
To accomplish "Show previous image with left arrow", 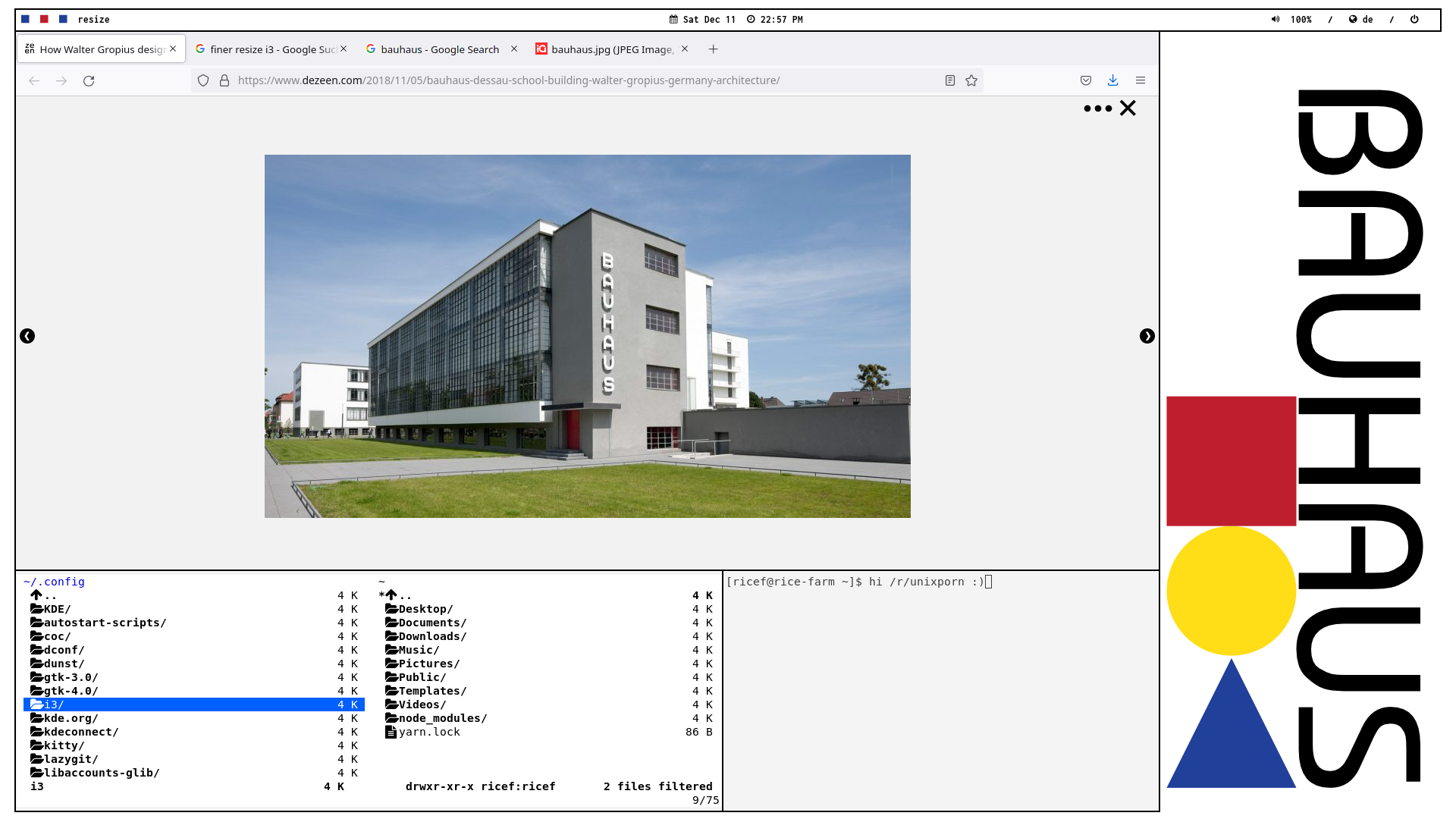I will pyautogui.click(x=27, y=336).
